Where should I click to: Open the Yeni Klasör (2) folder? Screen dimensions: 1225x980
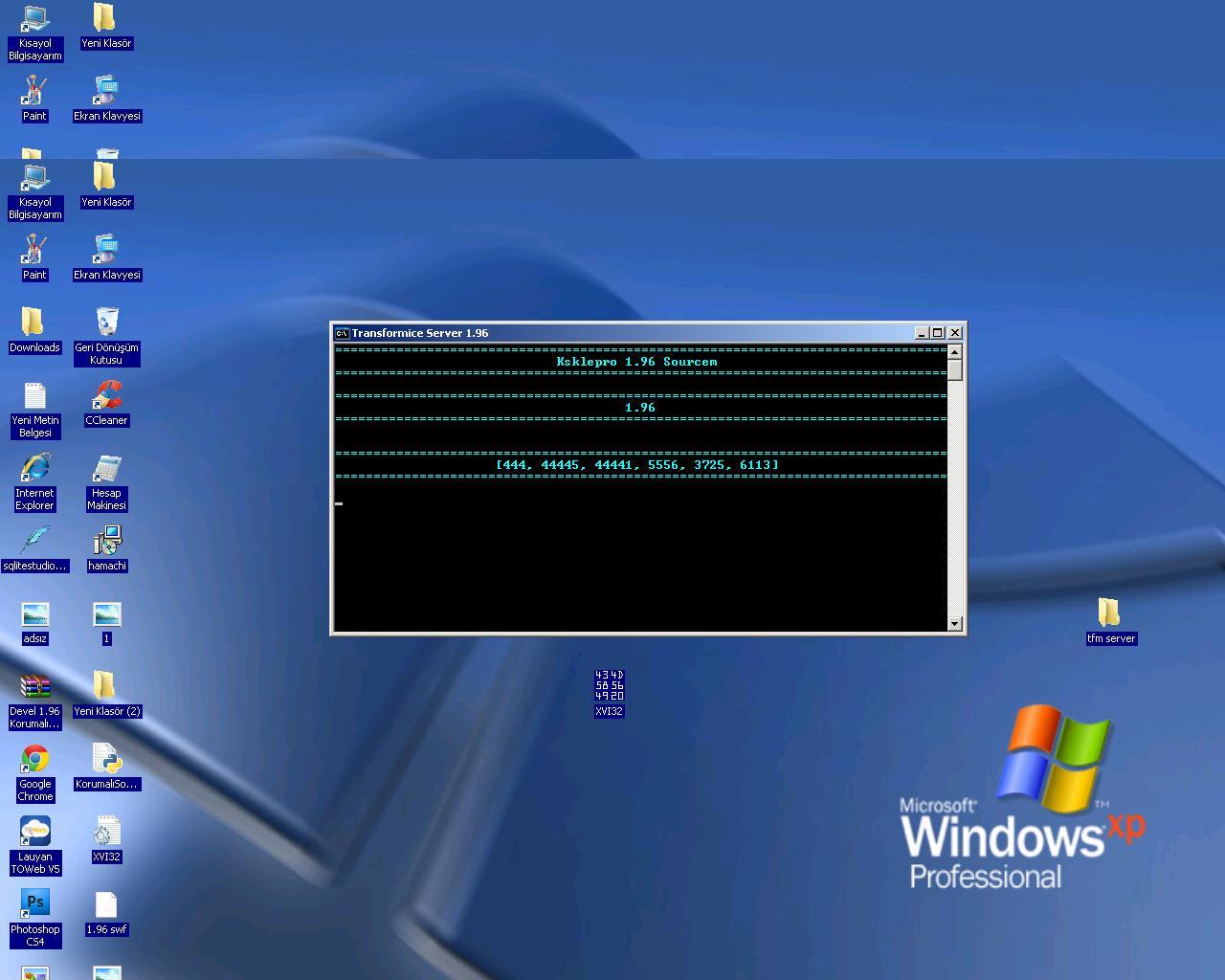click(x=106, y=694)
